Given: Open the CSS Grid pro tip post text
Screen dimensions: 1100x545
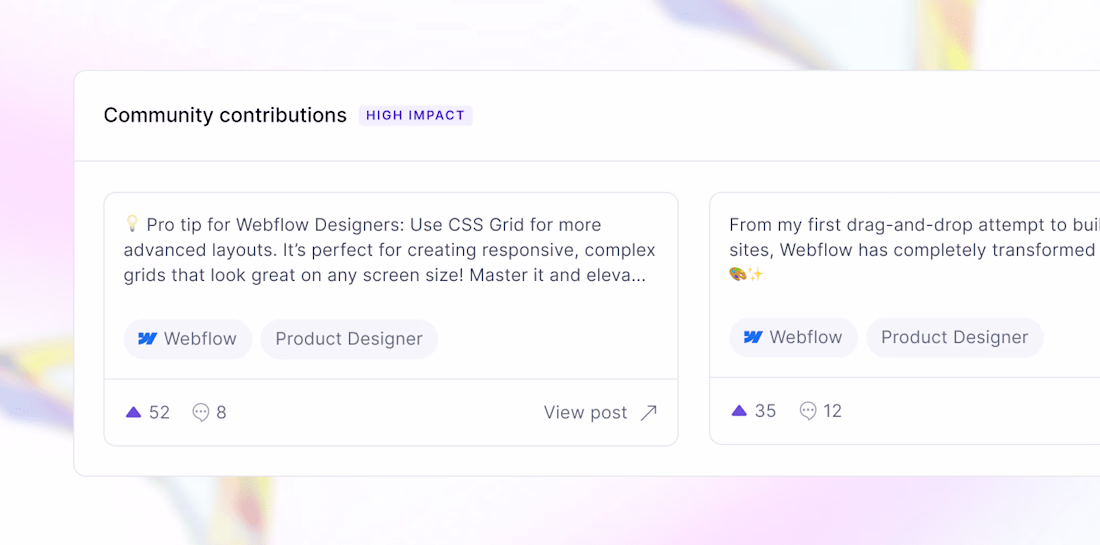Looking at the screenshot, I should coord(390,249).
